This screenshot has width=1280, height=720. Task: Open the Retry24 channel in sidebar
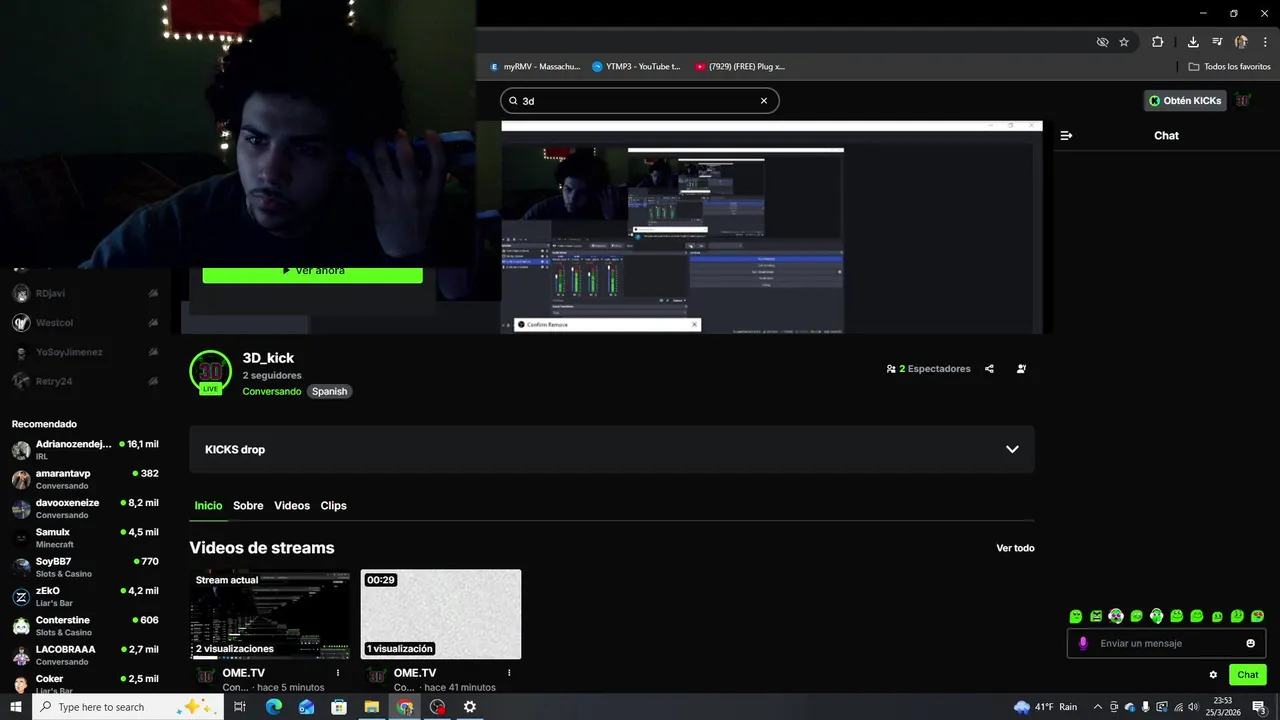(85, 381)
